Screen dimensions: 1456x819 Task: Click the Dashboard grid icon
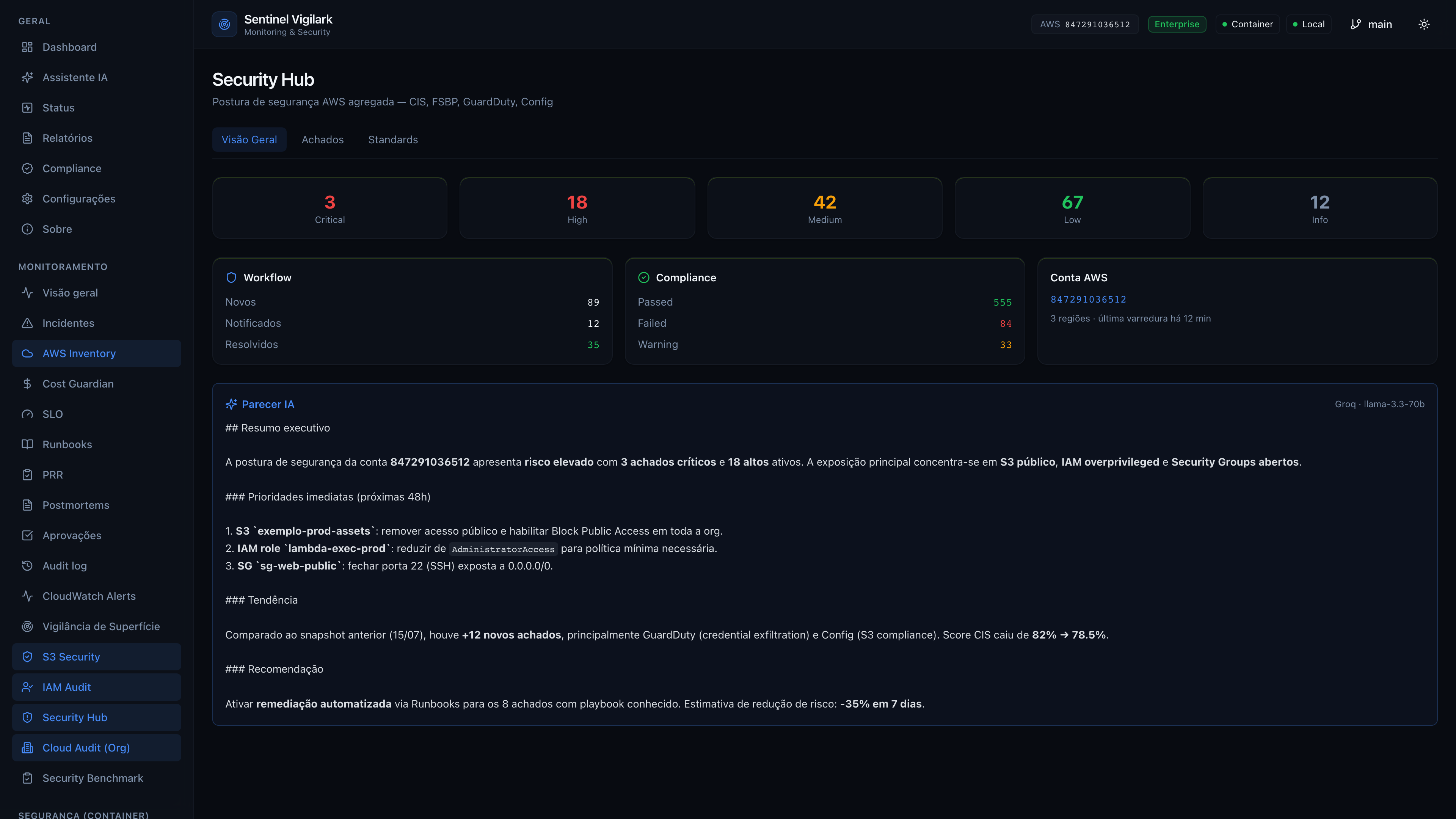click(27, 47)
